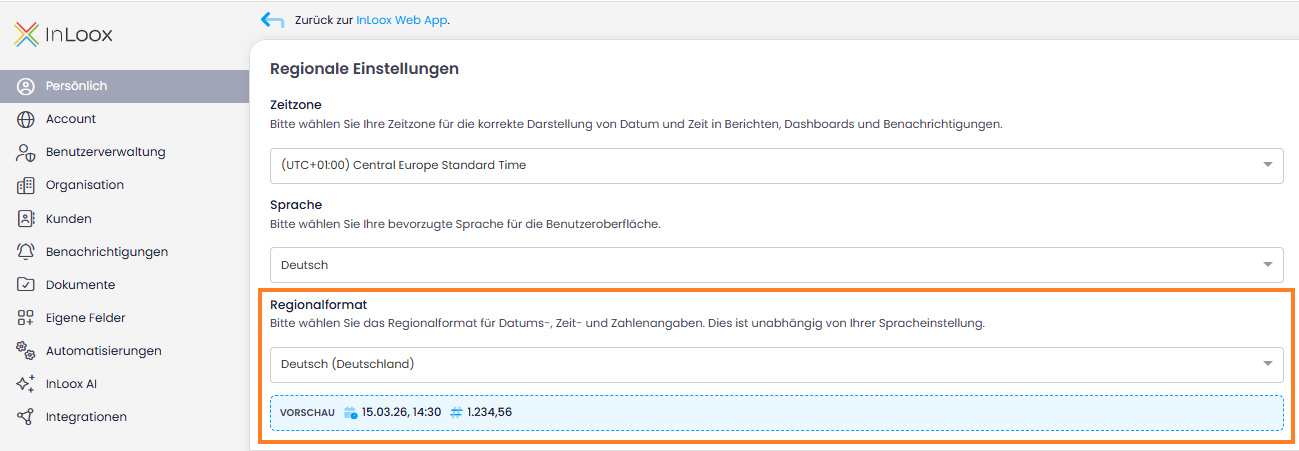Click the Eigene Felder grid icon
The height and width of the screenshot is (451, 1299).
(x=26, y=318)
